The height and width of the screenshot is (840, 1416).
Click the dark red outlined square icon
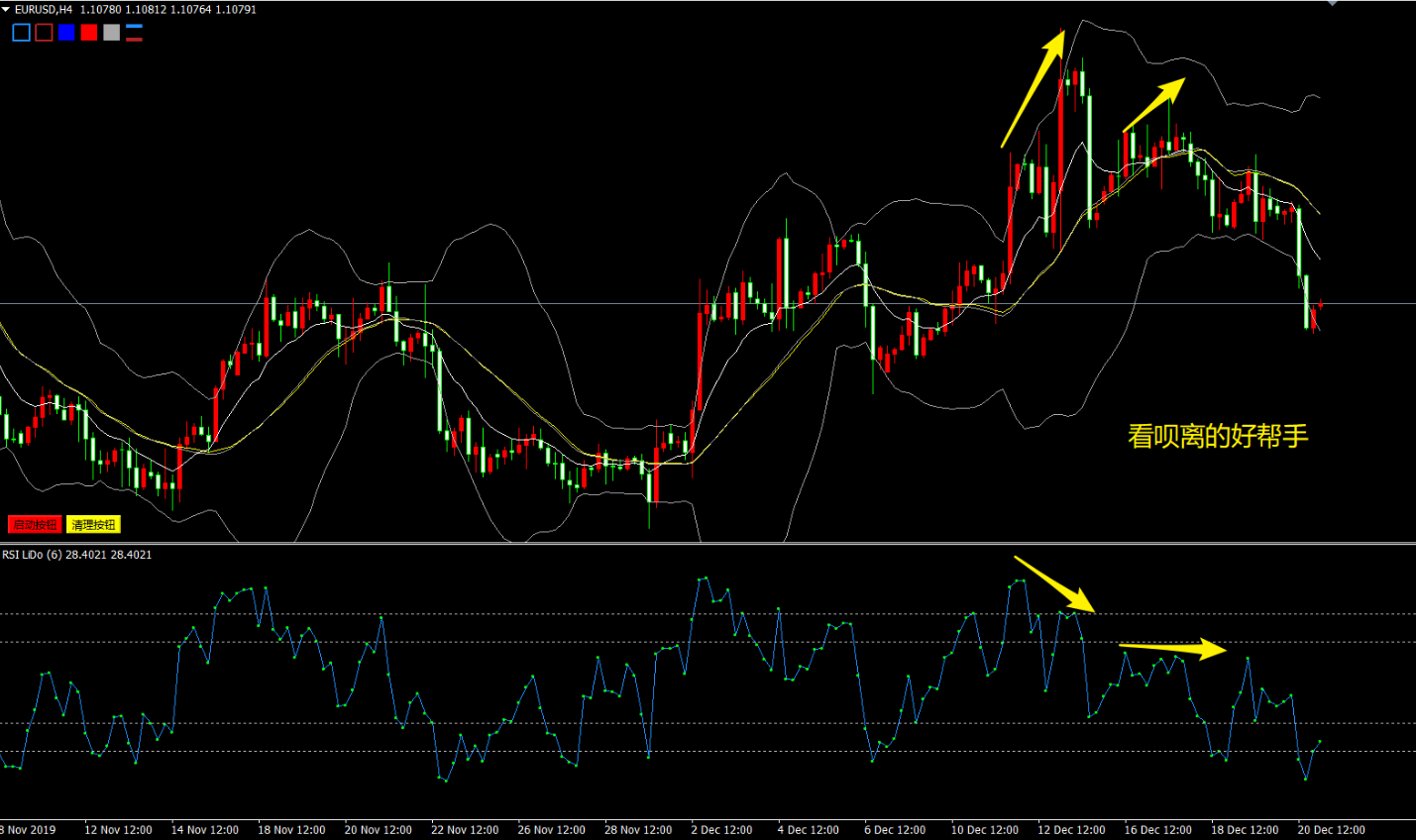[44, 33]
